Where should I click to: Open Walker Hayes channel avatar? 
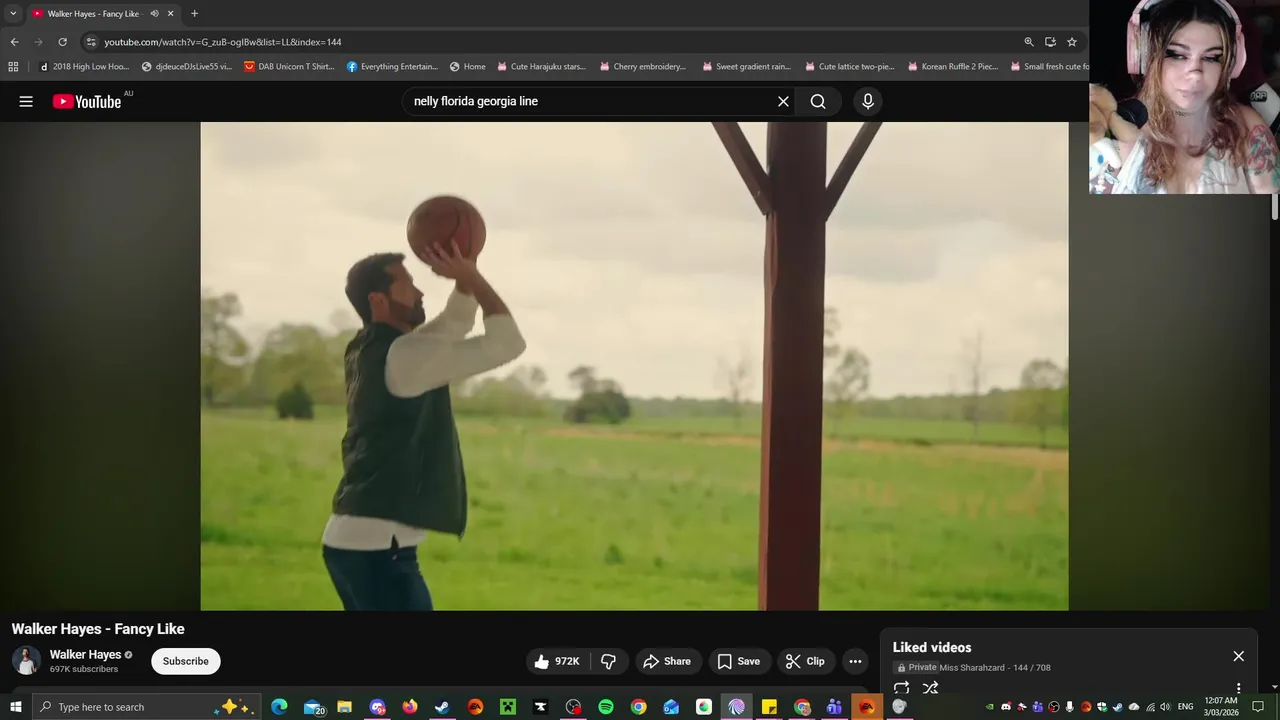[26, 661]
